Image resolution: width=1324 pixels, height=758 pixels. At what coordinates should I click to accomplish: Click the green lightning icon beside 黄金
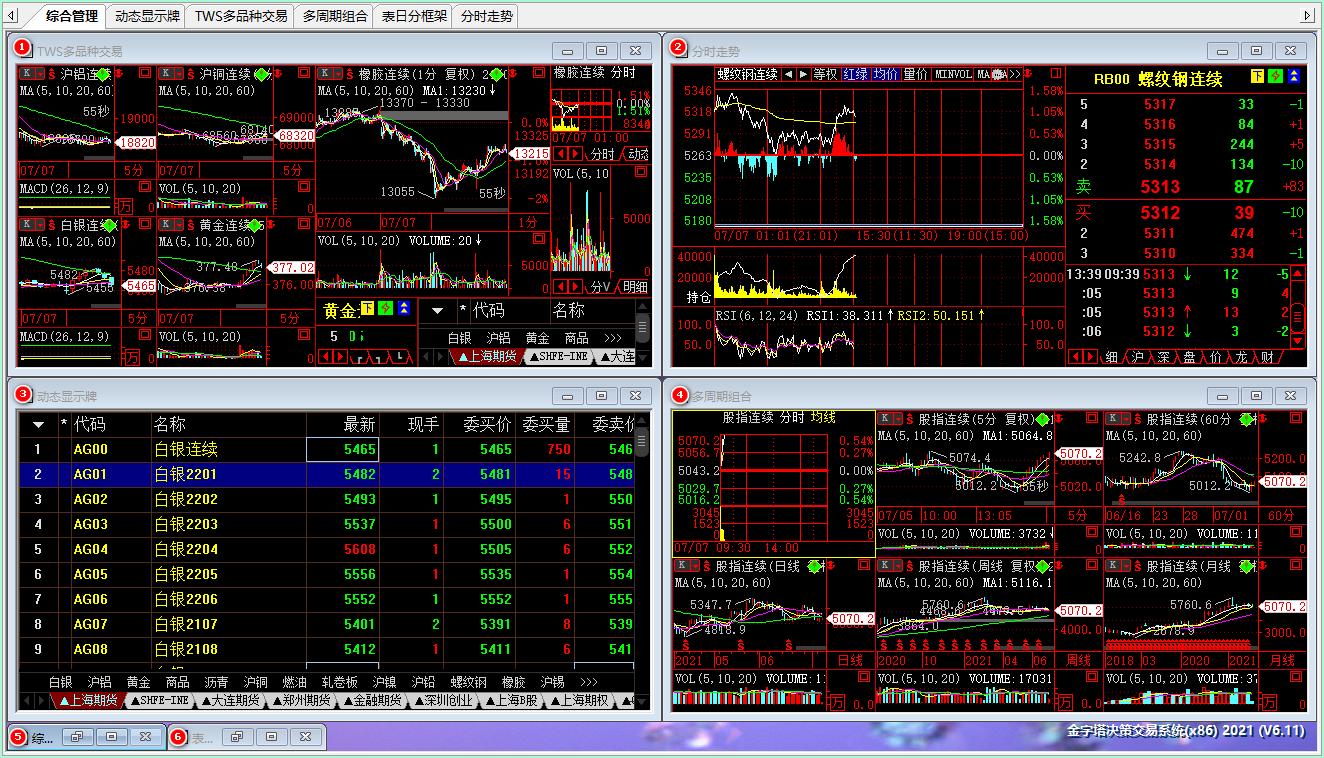pos(385,309)
